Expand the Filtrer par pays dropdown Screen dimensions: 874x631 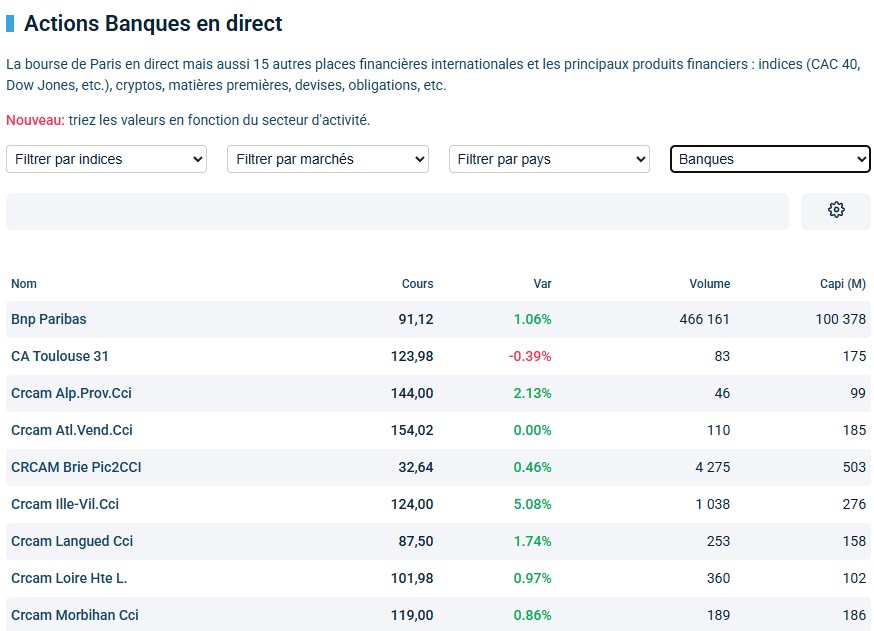point(549,159)
